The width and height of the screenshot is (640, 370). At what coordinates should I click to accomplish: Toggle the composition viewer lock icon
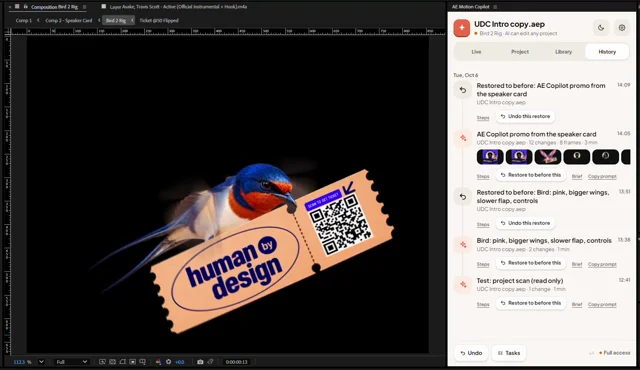25,7
